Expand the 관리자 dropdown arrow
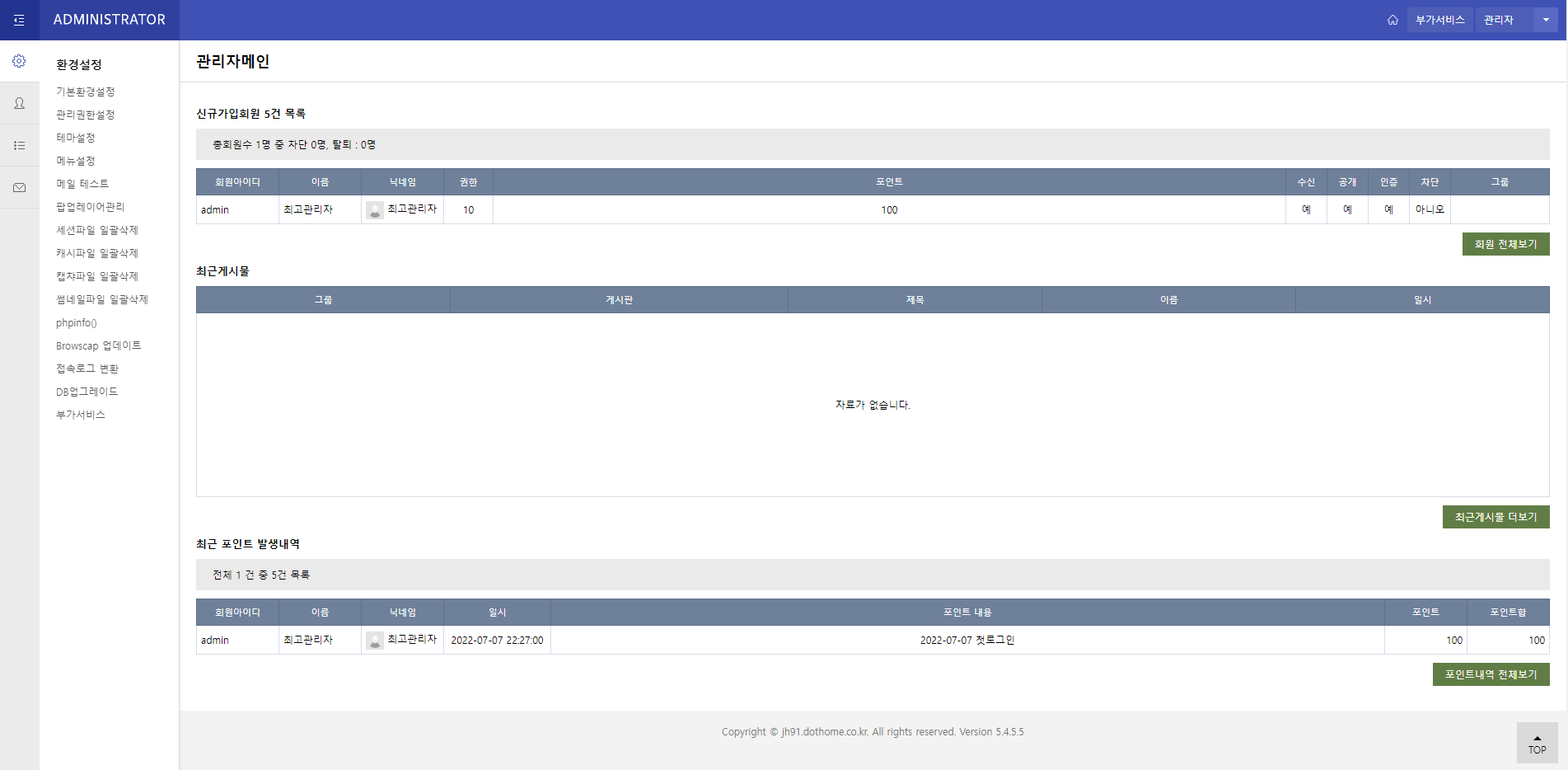This screenshot has width=1568, height=770. point(1546,20)
